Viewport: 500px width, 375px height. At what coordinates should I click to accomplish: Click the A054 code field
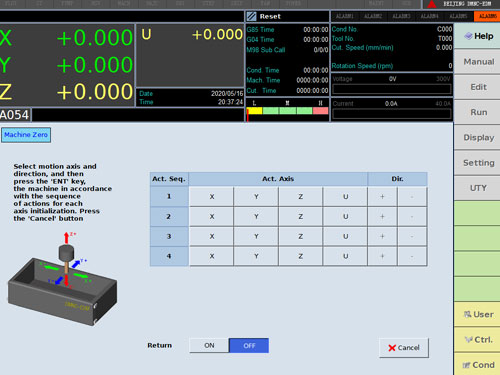[15, 115]
